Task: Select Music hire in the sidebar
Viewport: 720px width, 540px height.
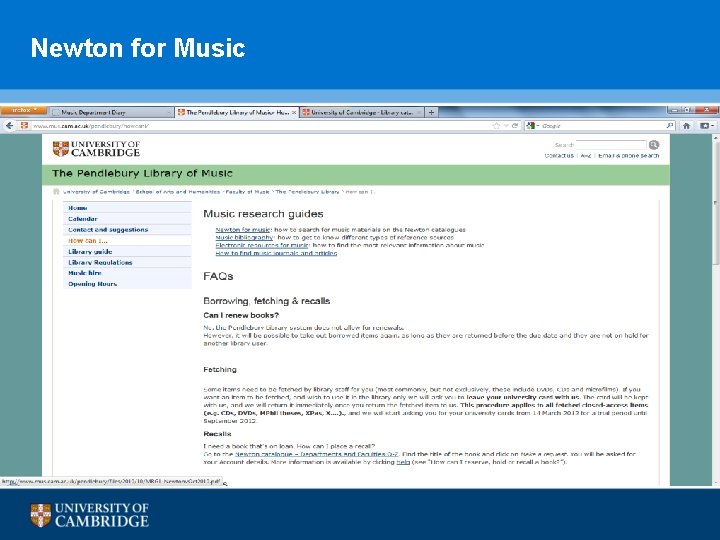Action: tap(127, 273)
